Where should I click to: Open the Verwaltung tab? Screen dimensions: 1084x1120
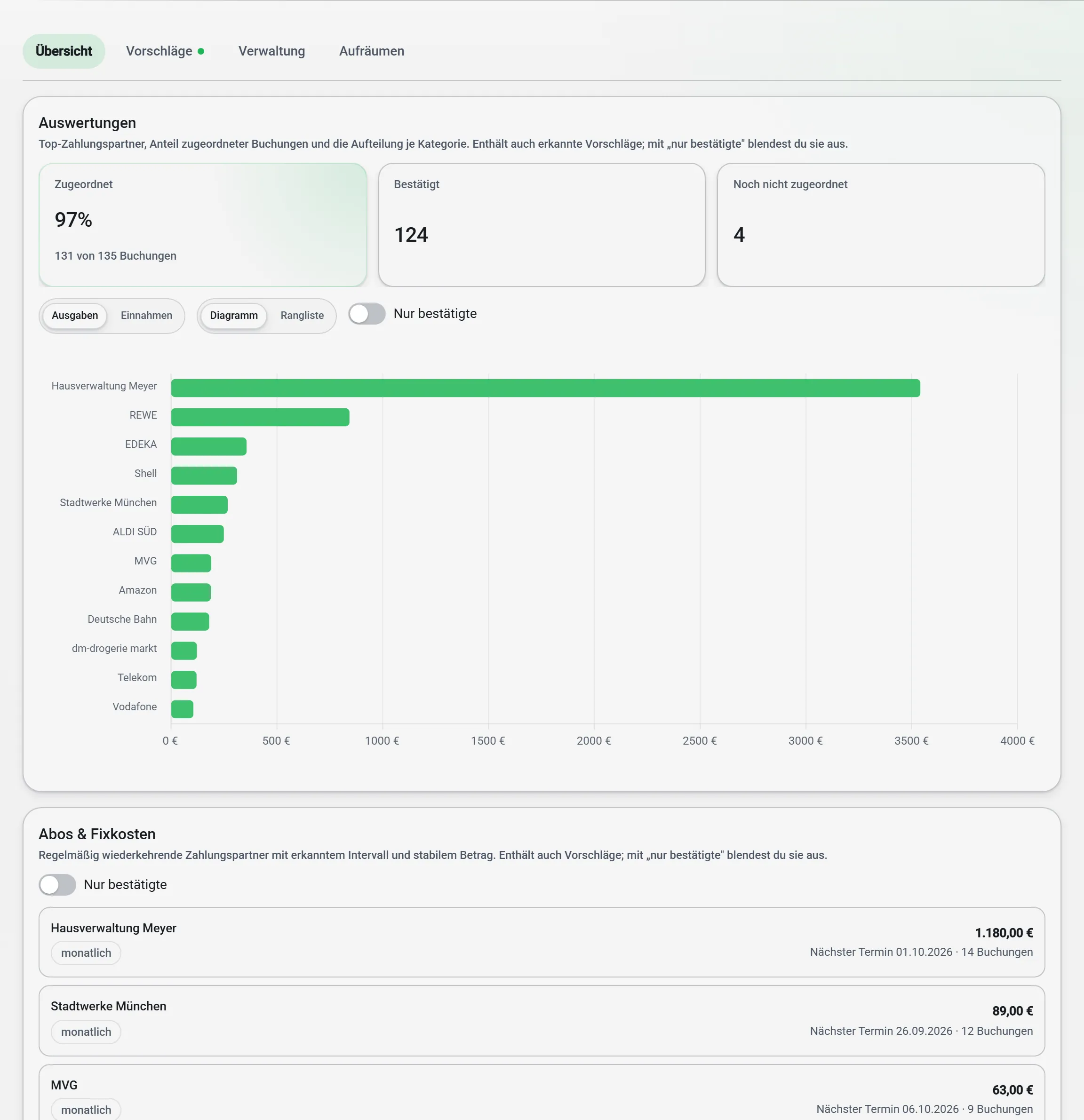tap(271, 51)
